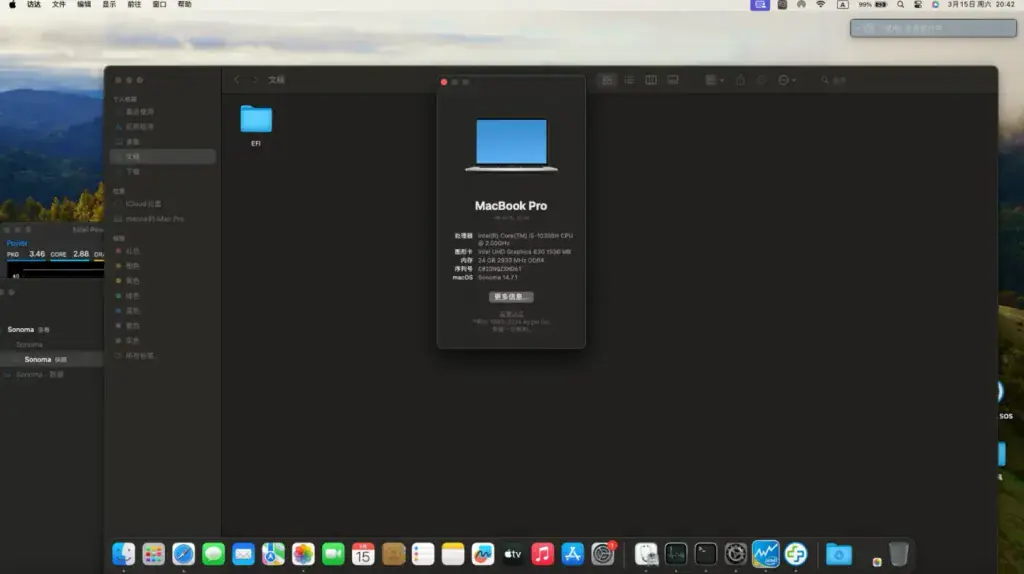Open Calendar from the Dock

(363, 554)
